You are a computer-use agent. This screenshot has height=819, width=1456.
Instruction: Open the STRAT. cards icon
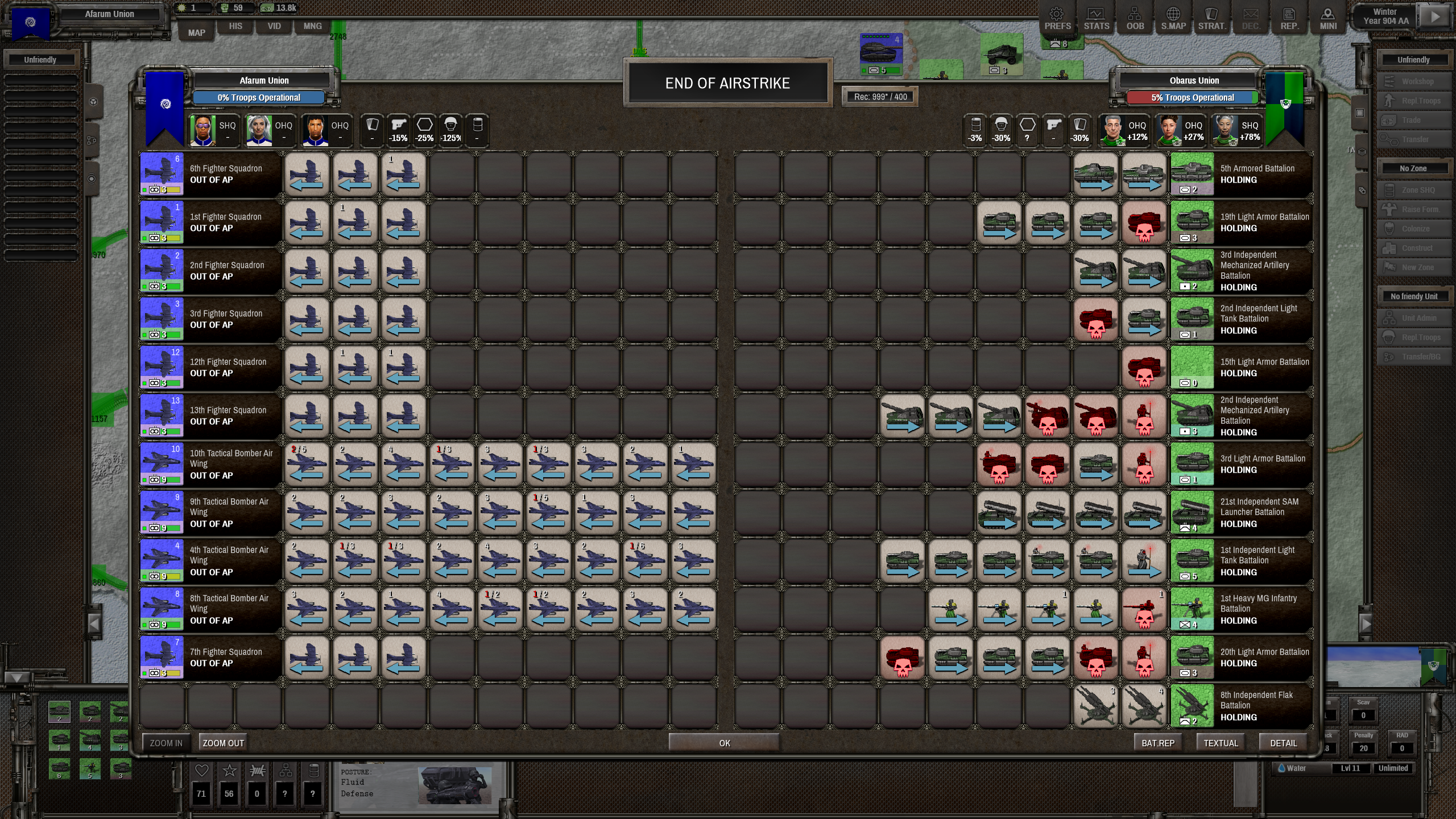(x=1211, y=18)
